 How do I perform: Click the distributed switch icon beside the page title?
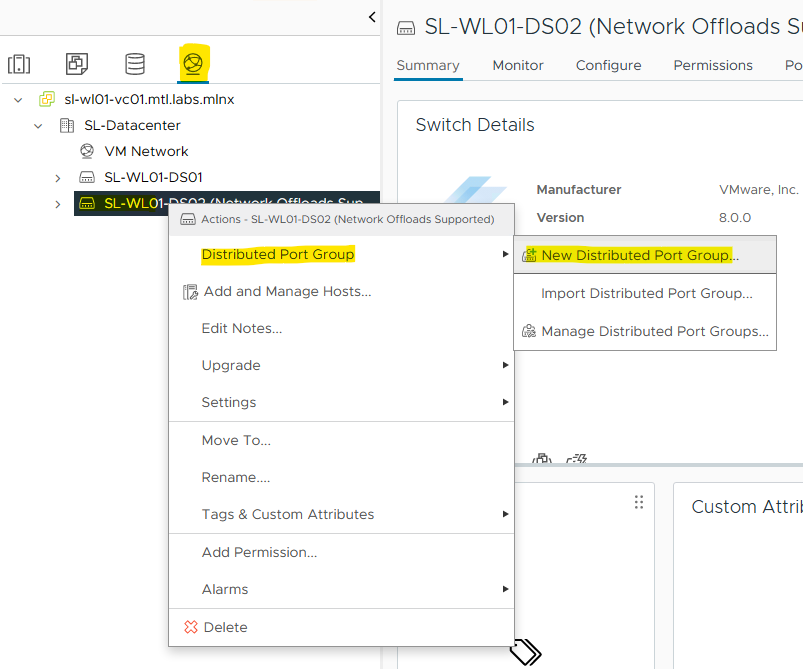406,28
